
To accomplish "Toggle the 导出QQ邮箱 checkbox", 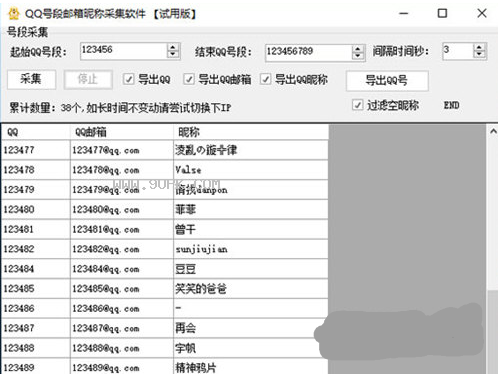I will (x=189, y=79).
